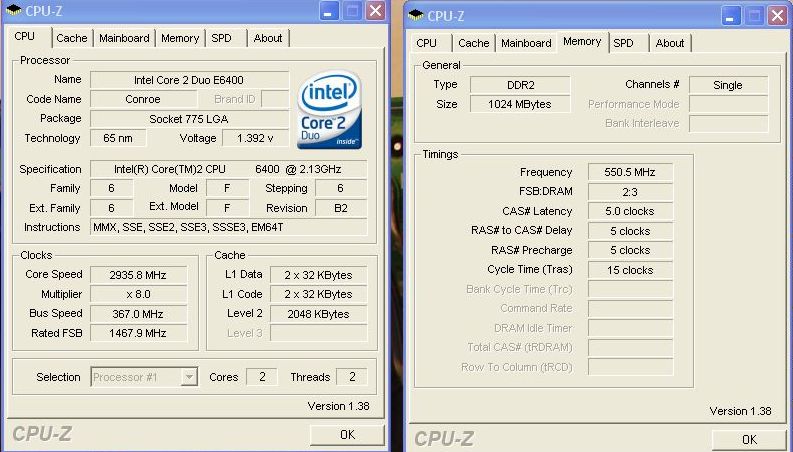Click the Bus Speed value 367.0 MHz
The image size is (793, 452).
click(138, 314)
